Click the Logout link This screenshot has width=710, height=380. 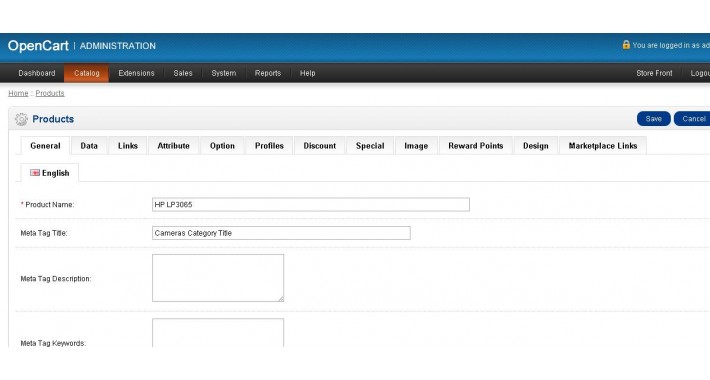click(x=700, y=73)
